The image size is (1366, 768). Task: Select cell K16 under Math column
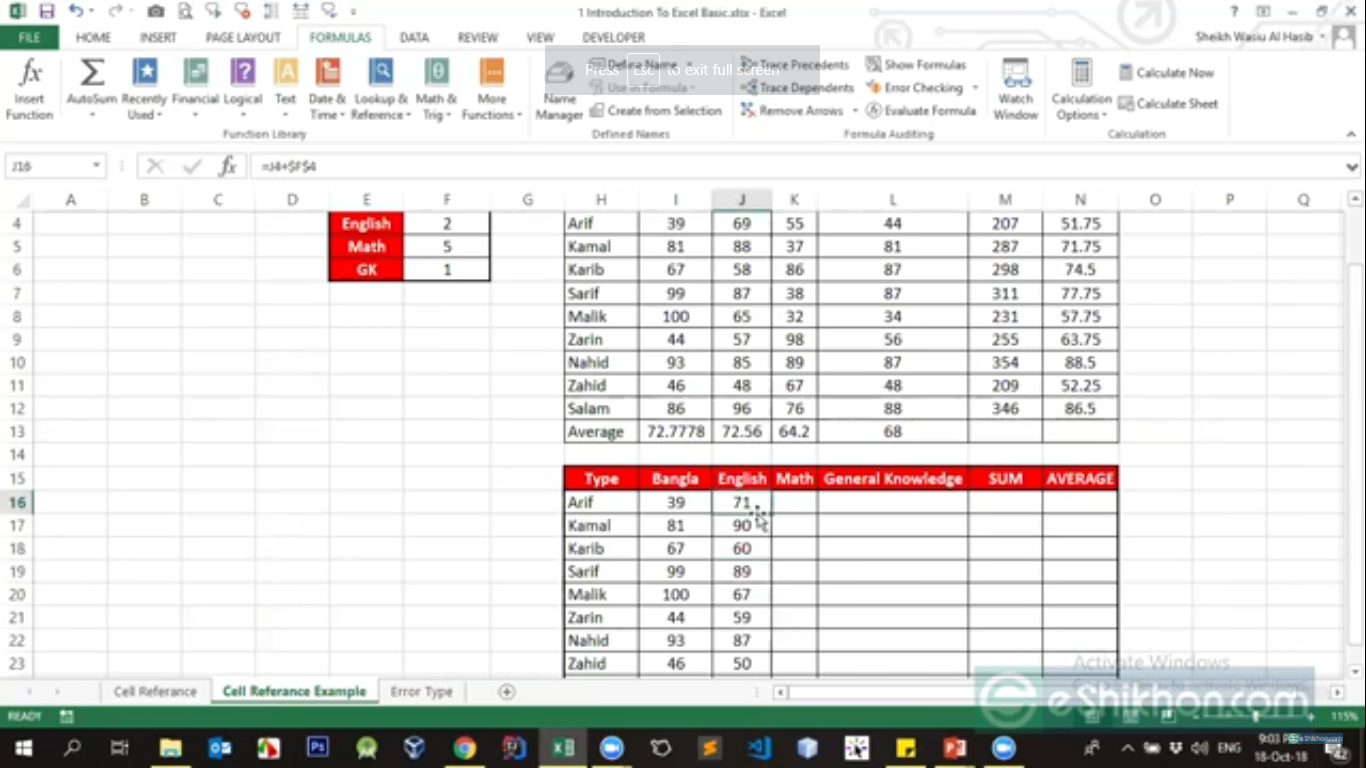click(x=794, y=502)
